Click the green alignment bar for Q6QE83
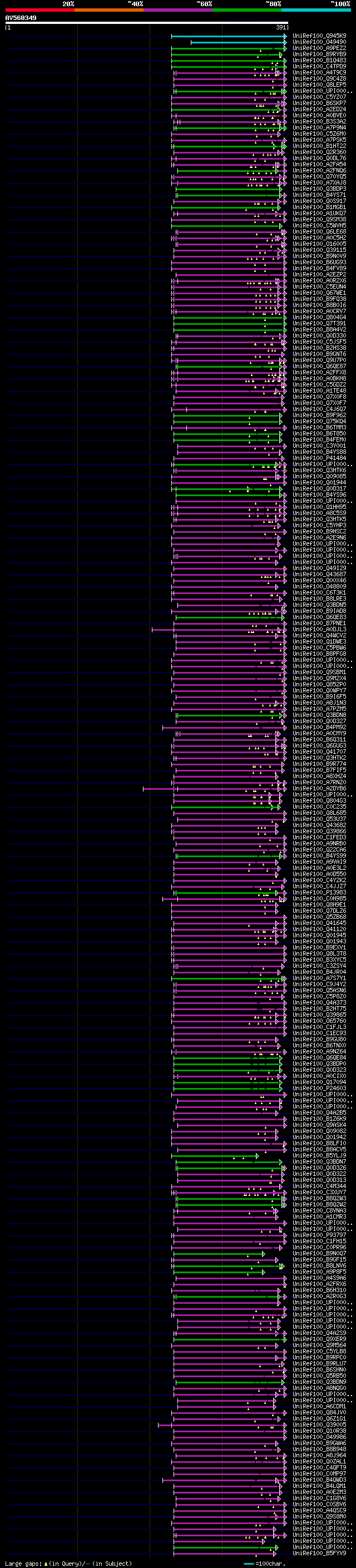Screen dimensions: 356x1568 pos(231,618)
